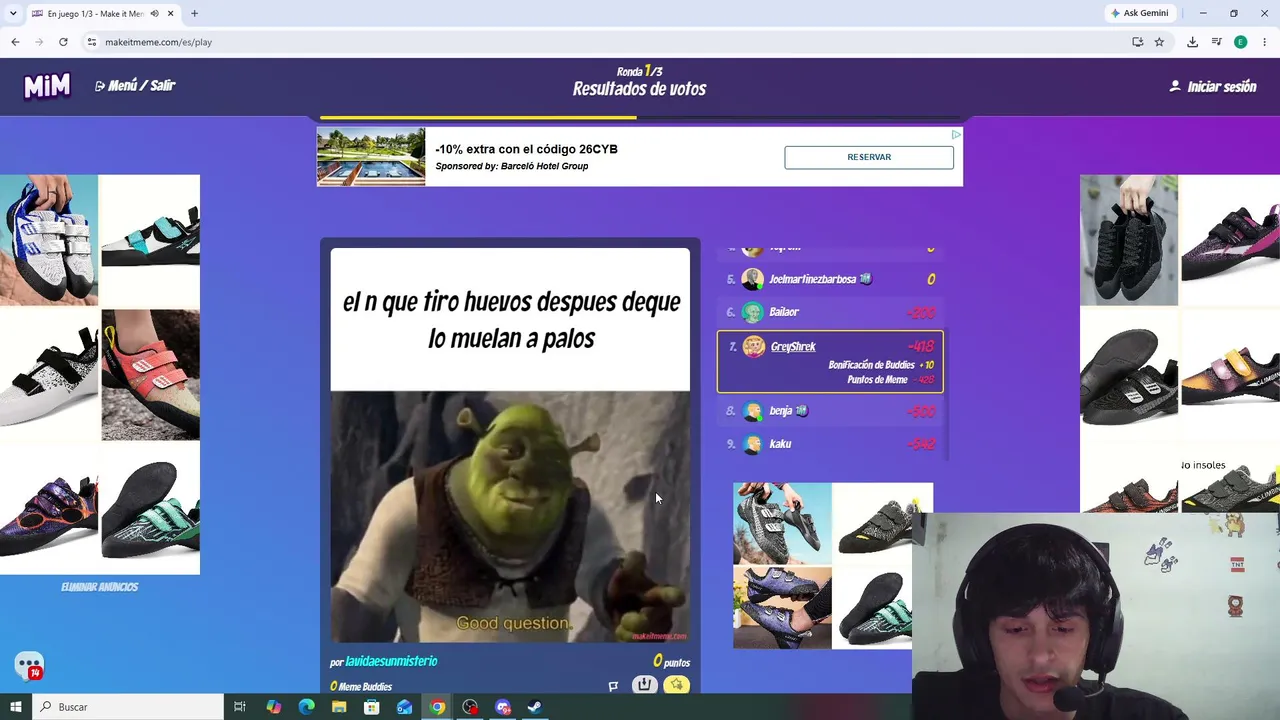Go back to the previous page
The height and width of the screenshot is (720, 1280).
tap(15, 42)
